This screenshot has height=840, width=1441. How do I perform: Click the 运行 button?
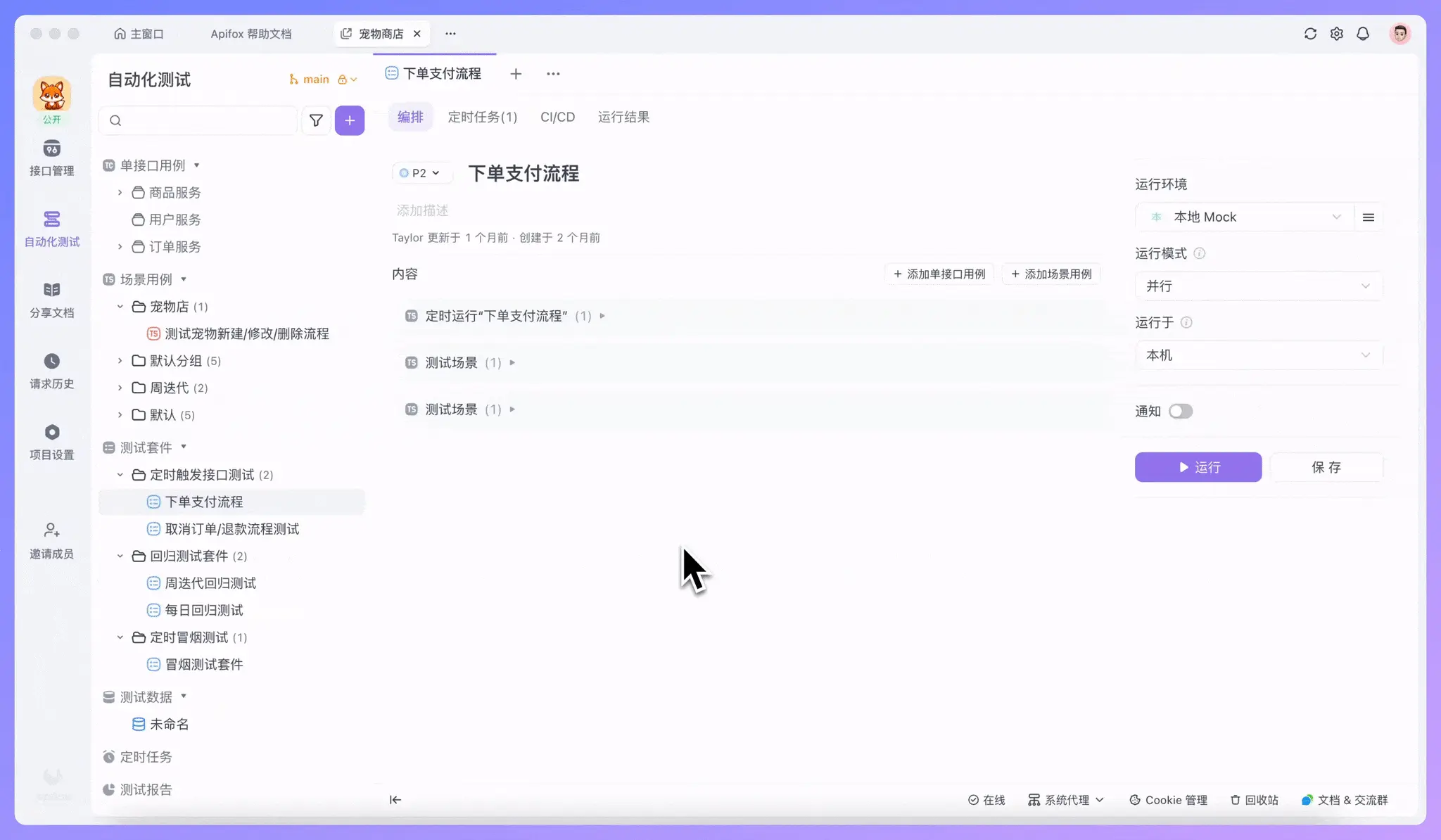(1198, 467)
